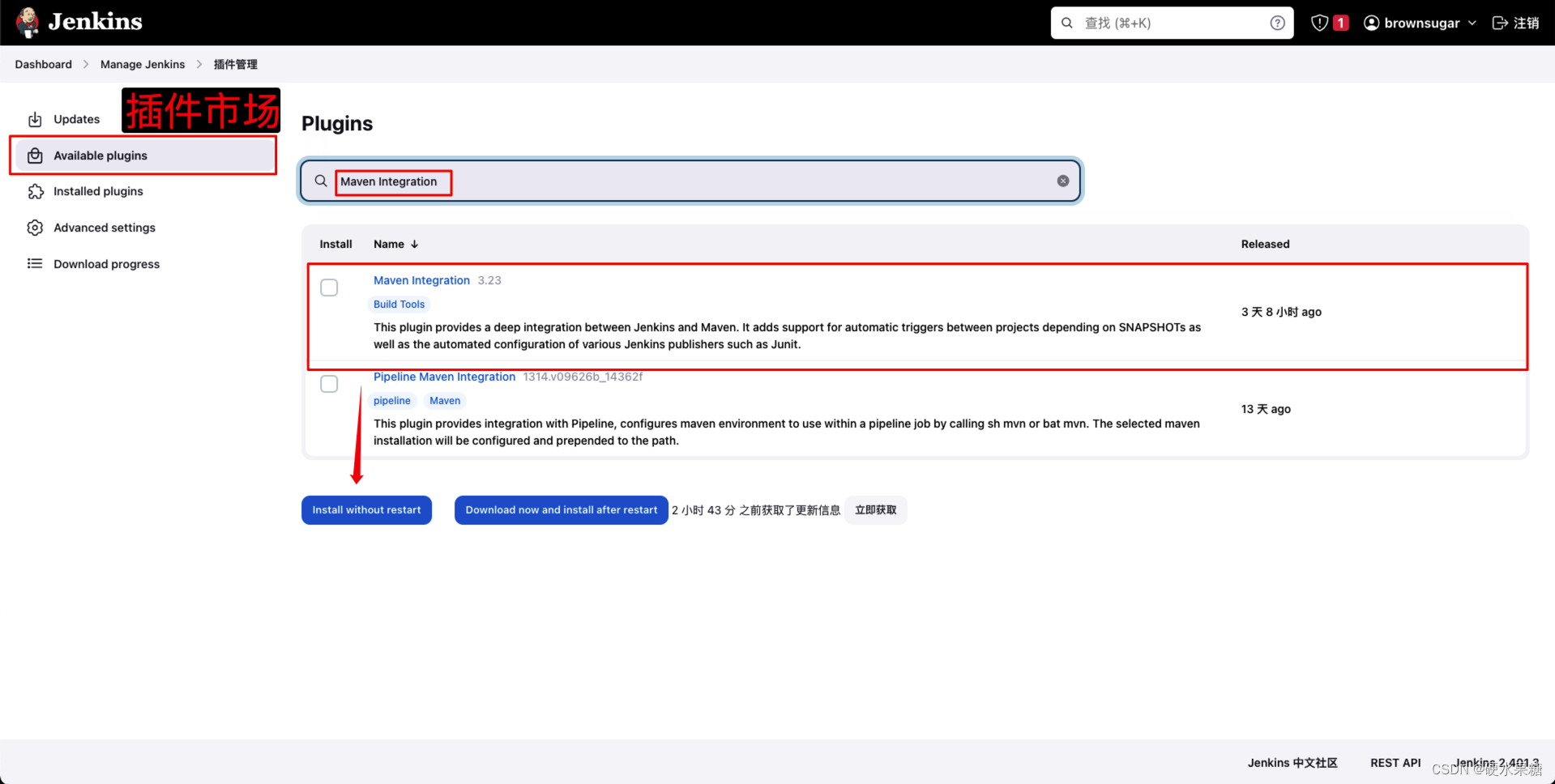Expand the Manage Jenkins breadcrumb chevron

tap(199, 64)
